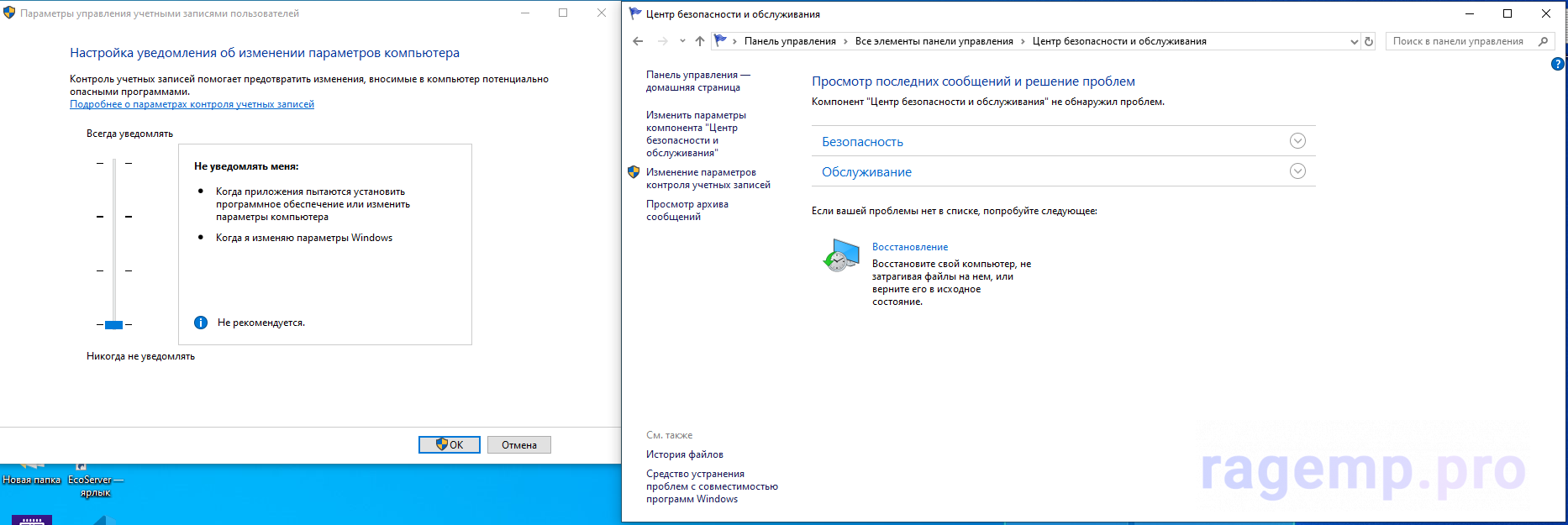The width and height of the screenshot is (1568, 525).
Task: Click flag icon in address bar
Action: click(x=720, y=40)
